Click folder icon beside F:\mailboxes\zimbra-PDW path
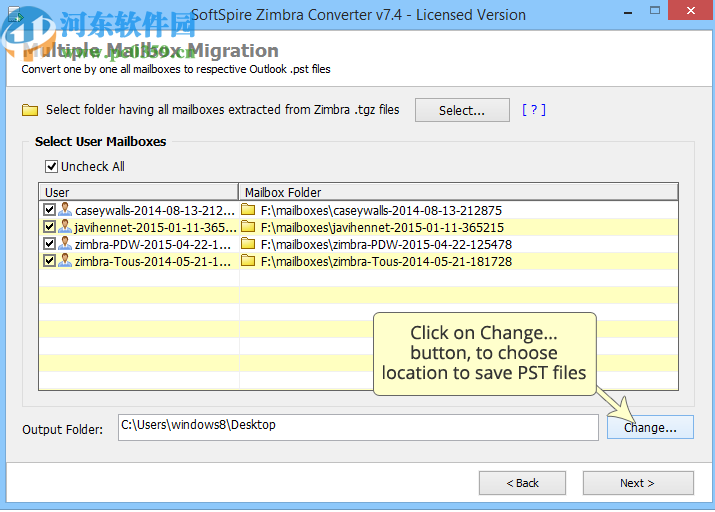 coord(248,244)
